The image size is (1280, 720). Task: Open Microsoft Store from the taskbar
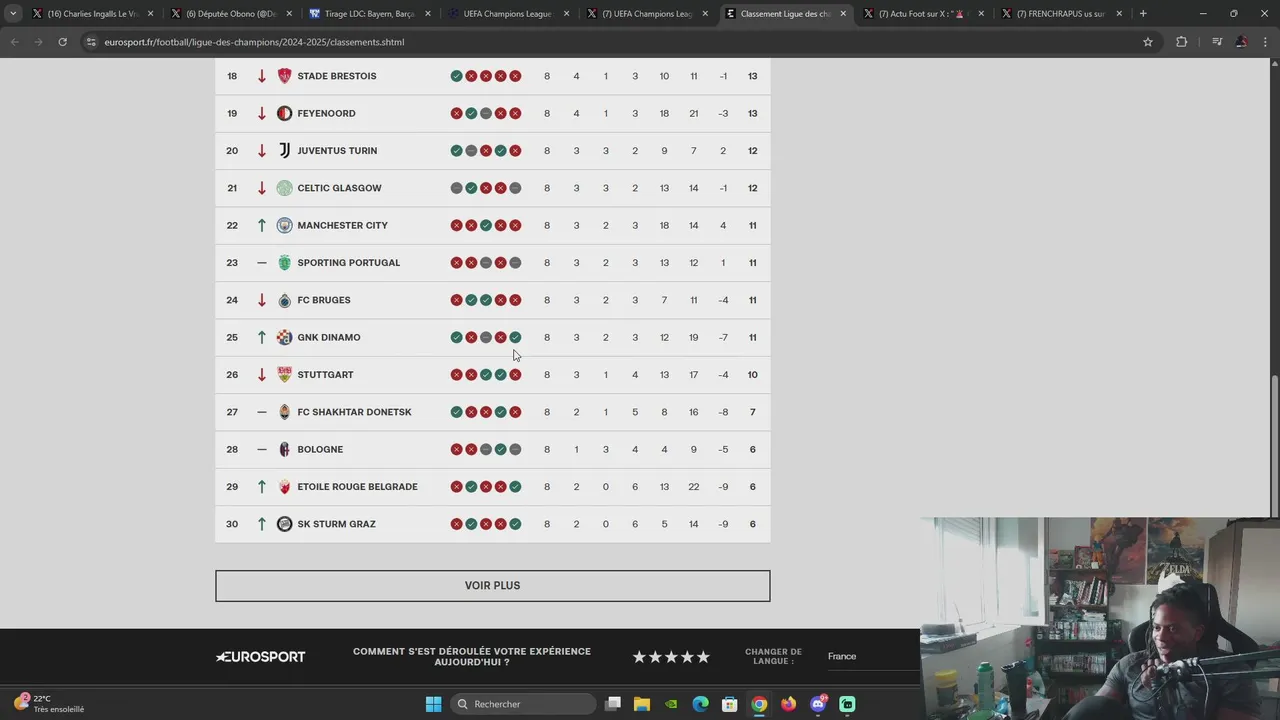(x=730, y=704)
